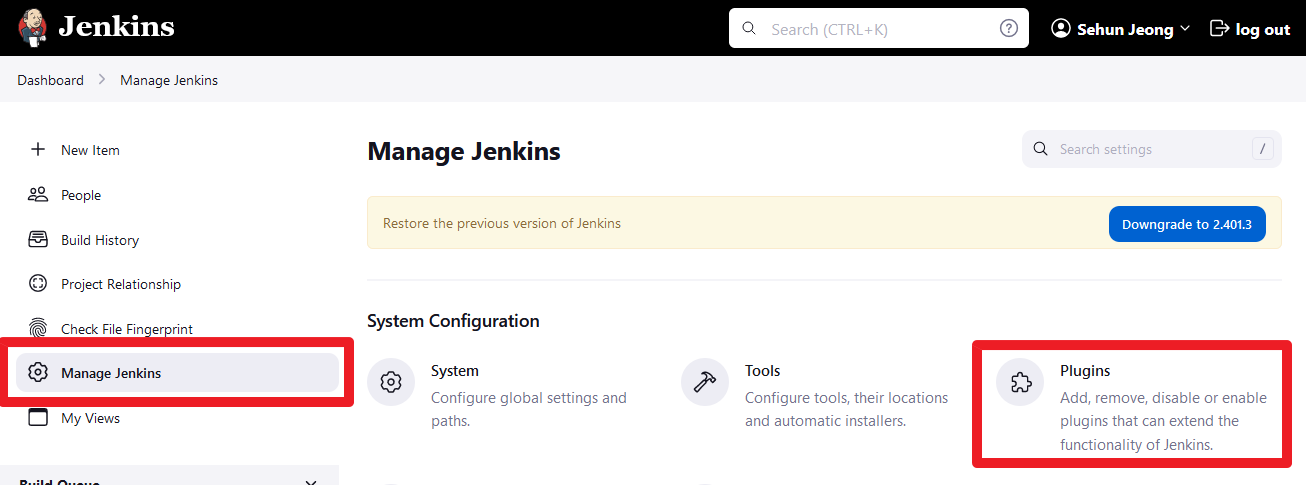Click the Tools hammer icon

point(705,382)
